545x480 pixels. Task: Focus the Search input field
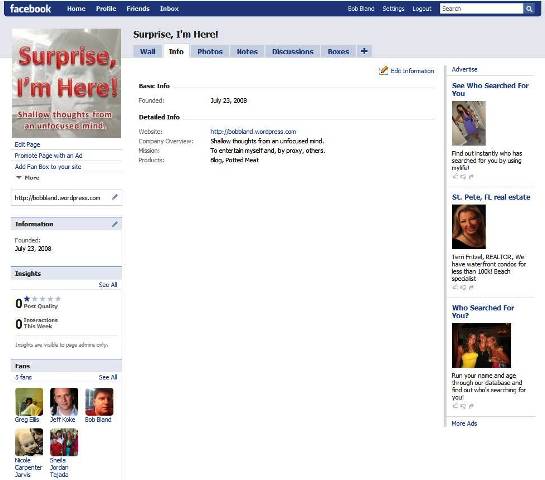click(x=481, y=9)
